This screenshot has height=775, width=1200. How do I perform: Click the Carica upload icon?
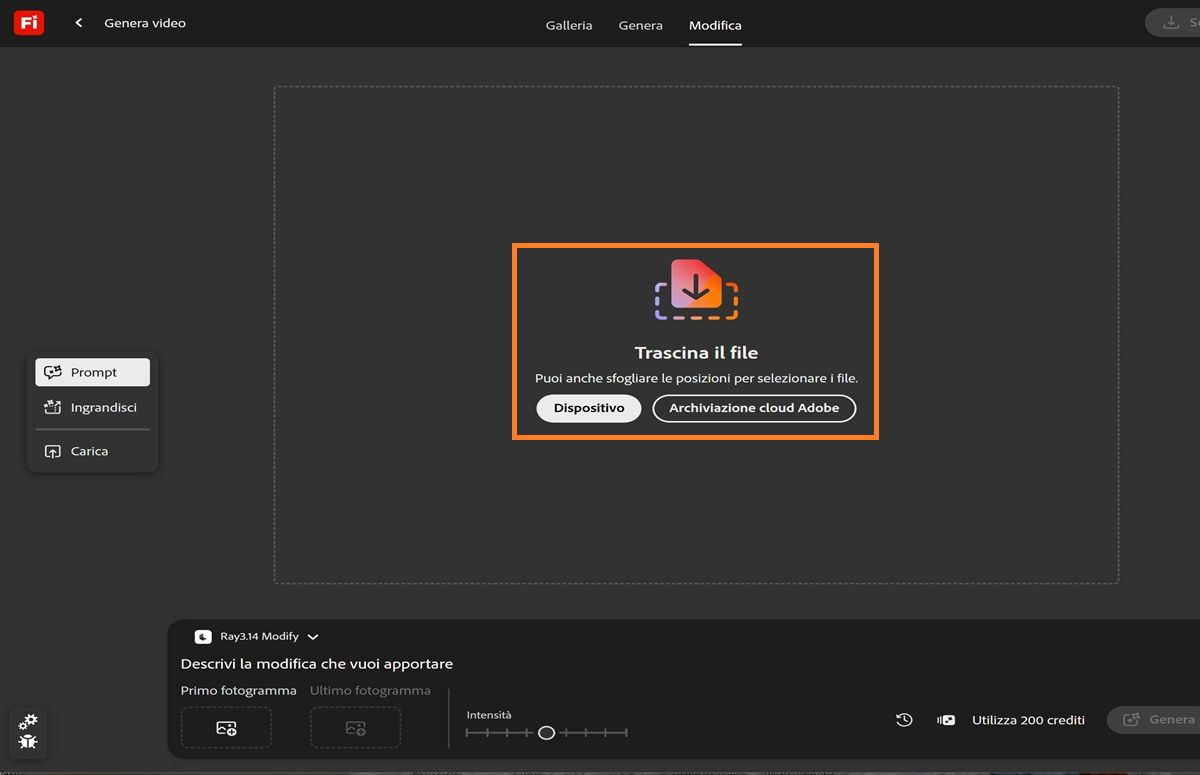[x=53, y=451]
